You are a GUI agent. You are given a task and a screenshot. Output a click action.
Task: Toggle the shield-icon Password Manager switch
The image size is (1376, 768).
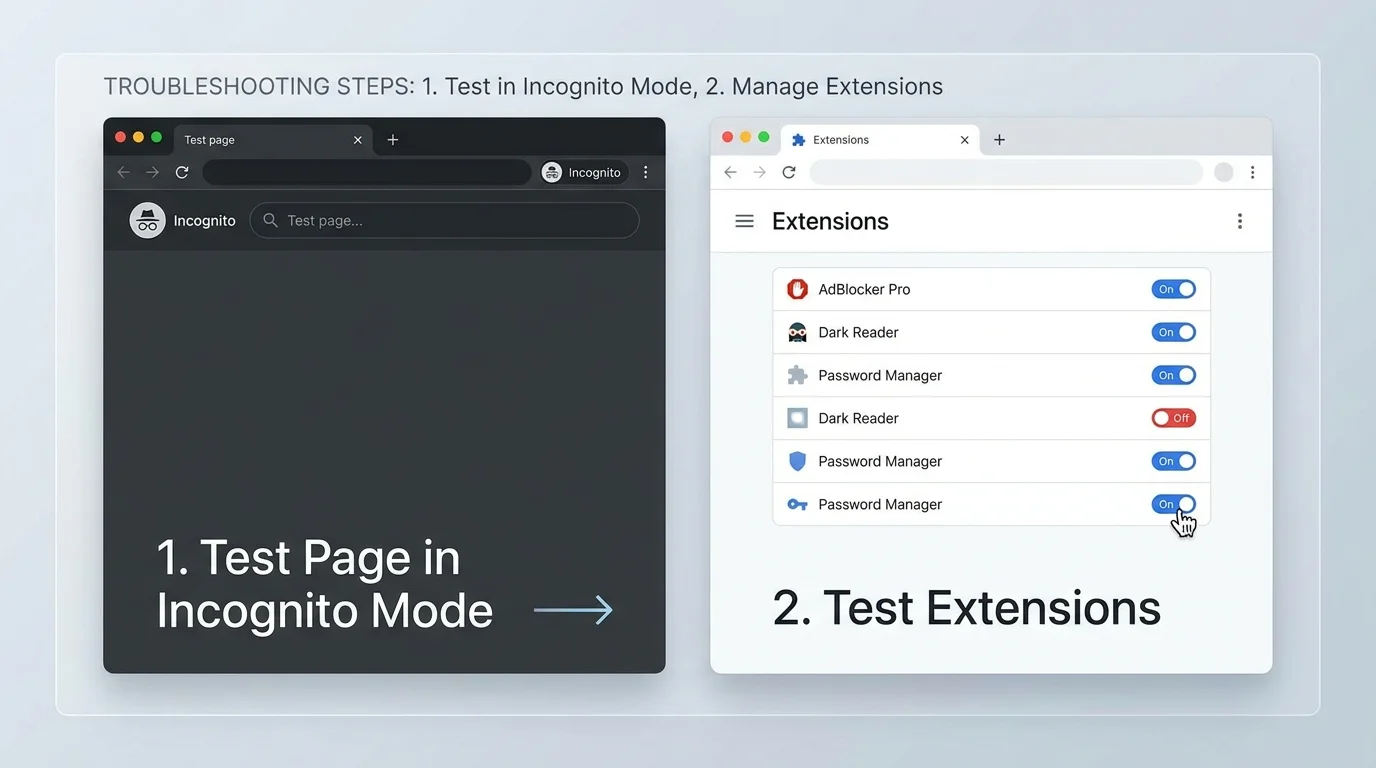[1174, 461]
